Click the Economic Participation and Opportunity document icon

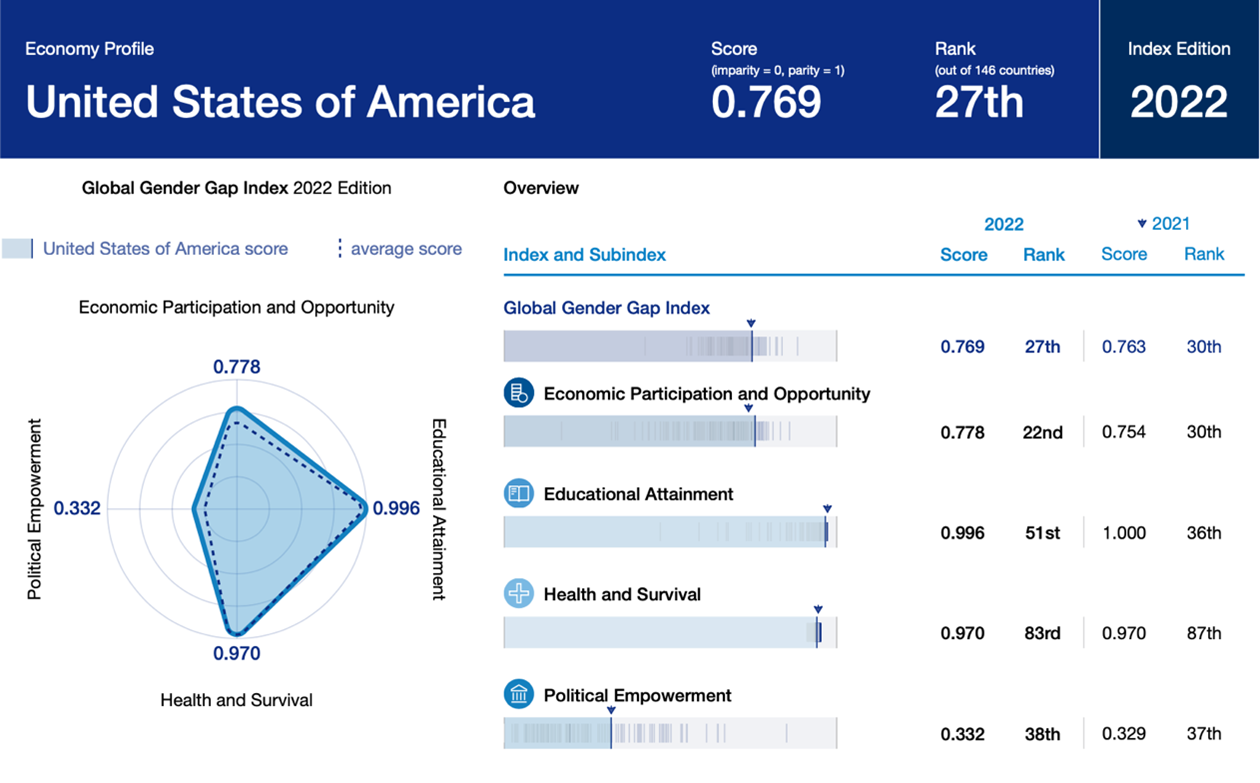click(x=519, y=393)
